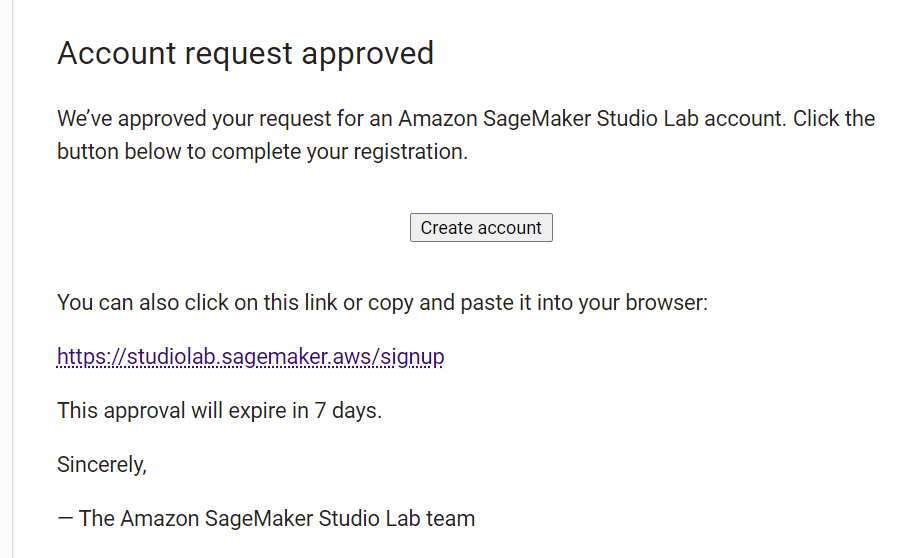Screen dimensions: 918x558
Task: Click 'paste it into your browser:' text
Action: click(584, 303)
